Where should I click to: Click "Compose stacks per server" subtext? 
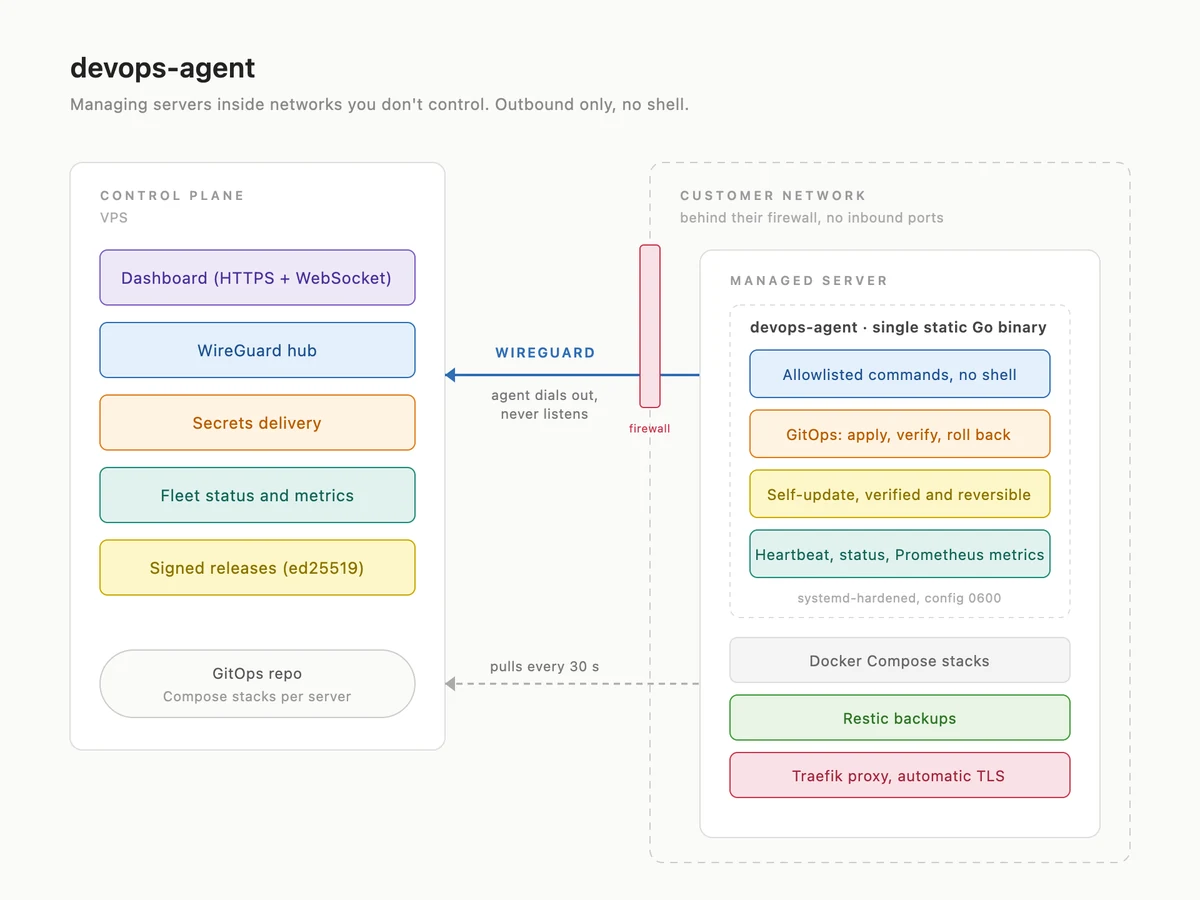click(x=257, y=697)
